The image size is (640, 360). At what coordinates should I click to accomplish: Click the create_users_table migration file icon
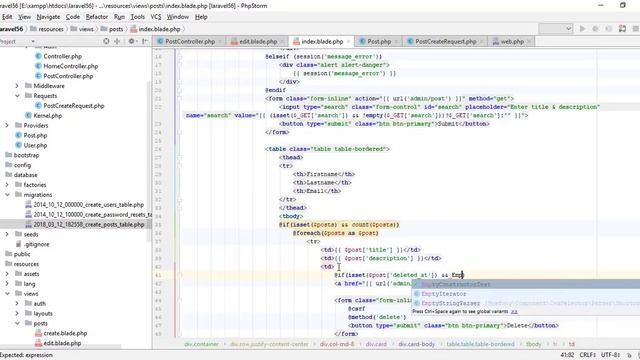(x=28, y=204)
